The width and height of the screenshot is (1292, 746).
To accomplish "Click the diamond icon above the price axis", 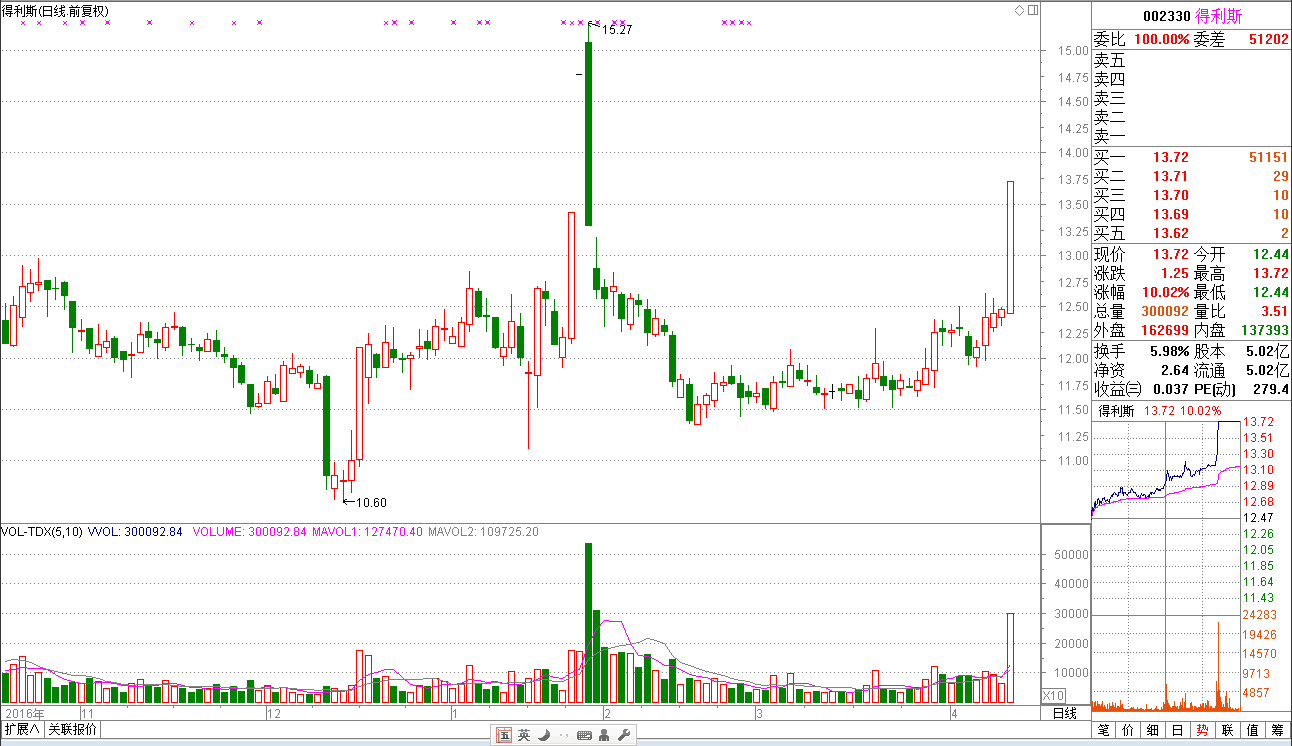I will [x=1019, y=10].
